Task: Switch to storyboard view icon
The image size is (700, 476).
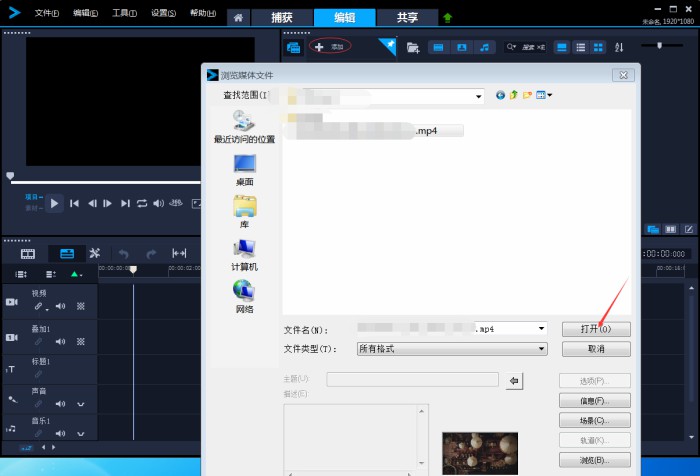Action: 28,254
